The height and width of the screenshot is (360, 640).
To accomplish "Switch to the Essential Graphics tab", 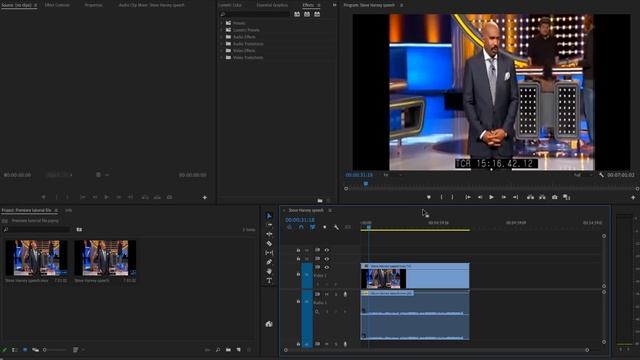I will [x=272, y=5].
